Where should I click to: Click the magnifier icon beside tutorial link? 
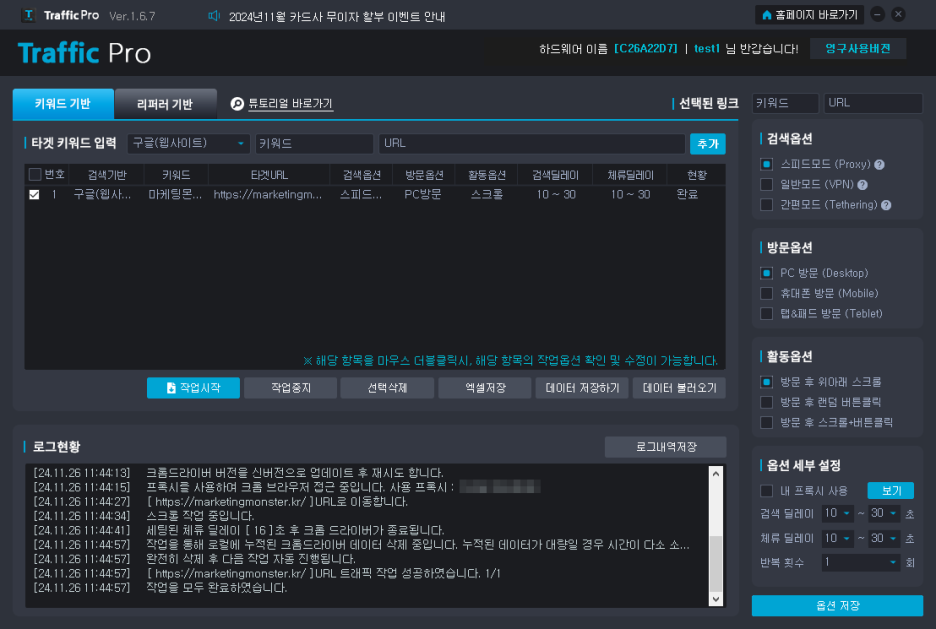(238, 104)
